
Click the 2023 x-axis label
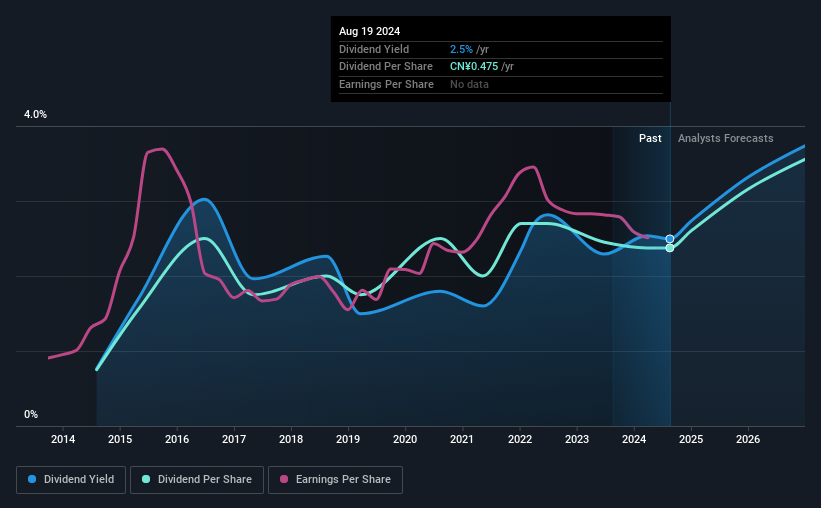pyautogui.click(x=577, y=439)
